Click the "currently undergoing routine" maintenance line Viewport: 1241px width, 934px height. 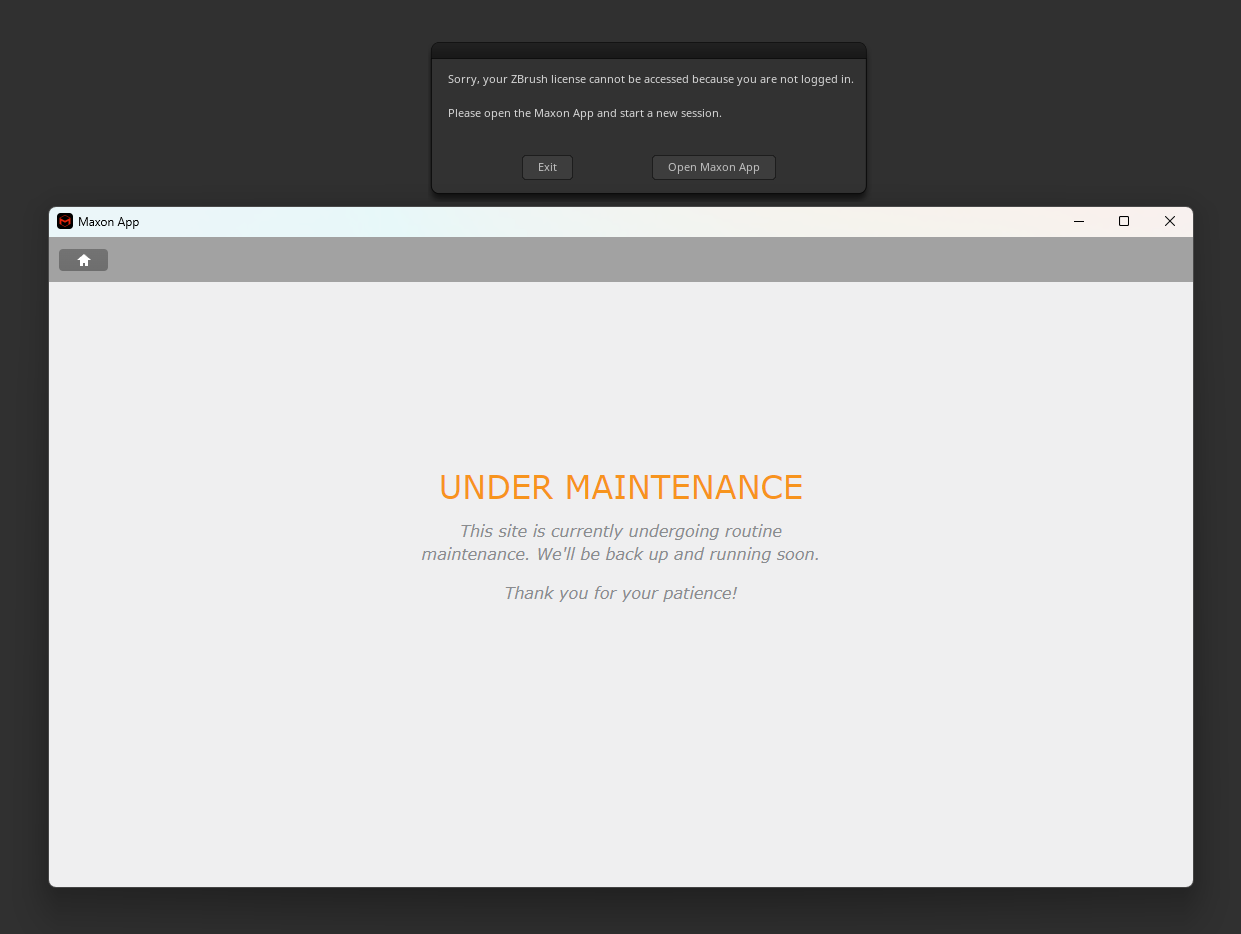pos(621,531)
